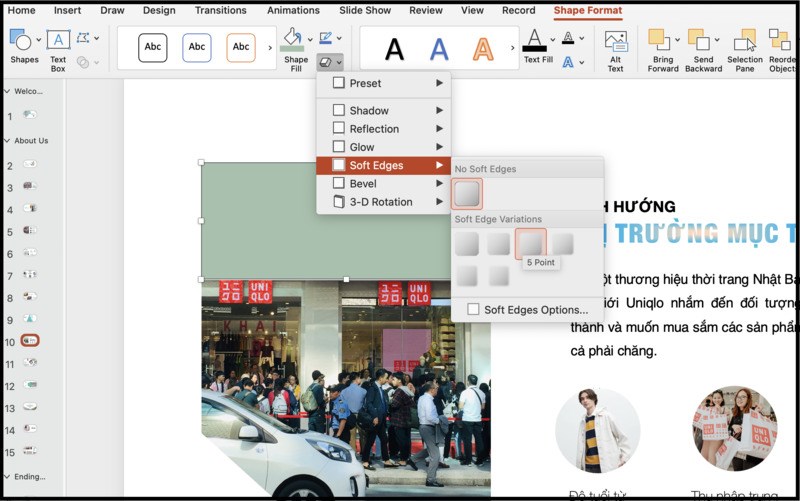Select the 5 Point soft edge variation
This screenshot has height=501, width=800.
click(x=531, y=243)
